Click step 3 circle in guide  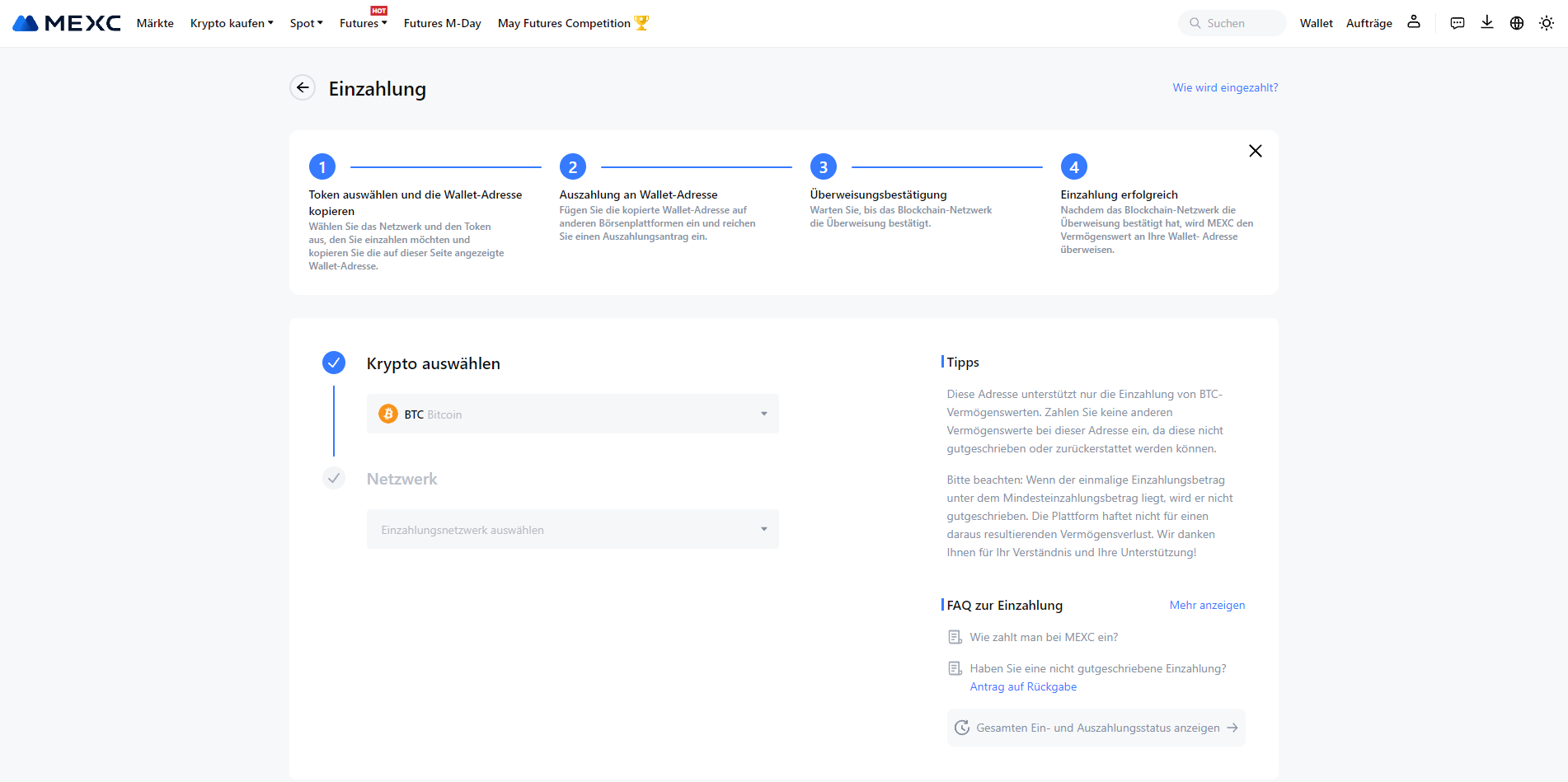click(824, 166)
